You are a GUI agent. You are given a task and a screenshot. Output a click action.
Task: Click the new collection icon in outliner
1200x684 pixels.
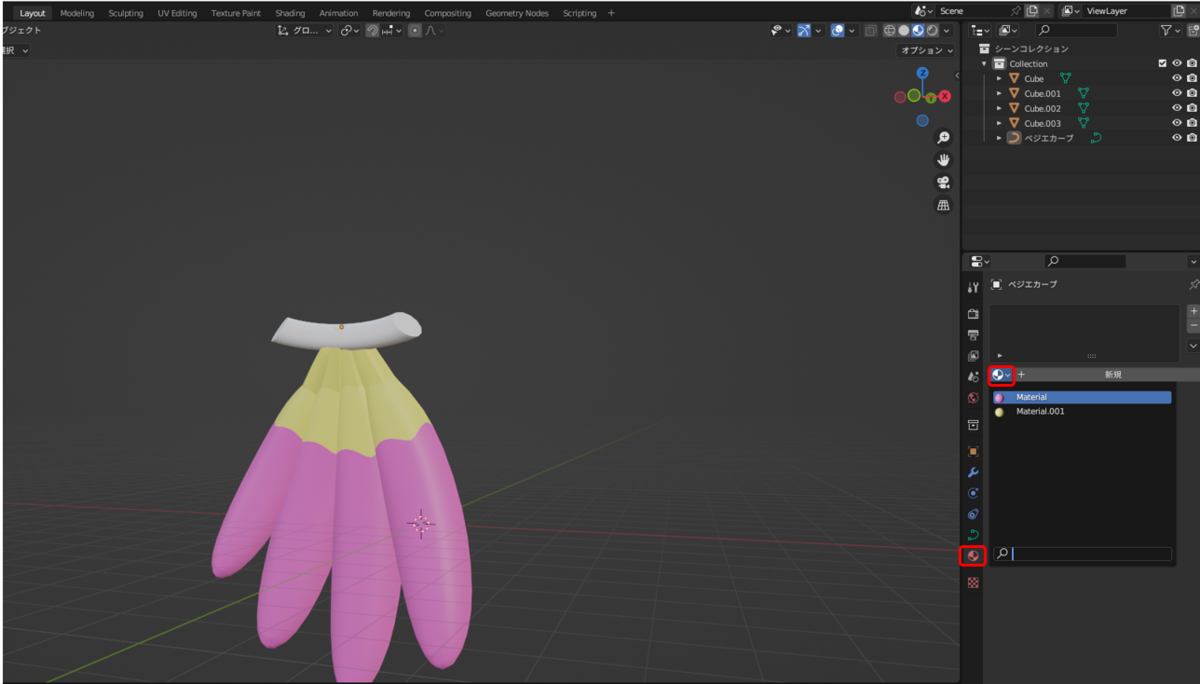click(1192, 31)
